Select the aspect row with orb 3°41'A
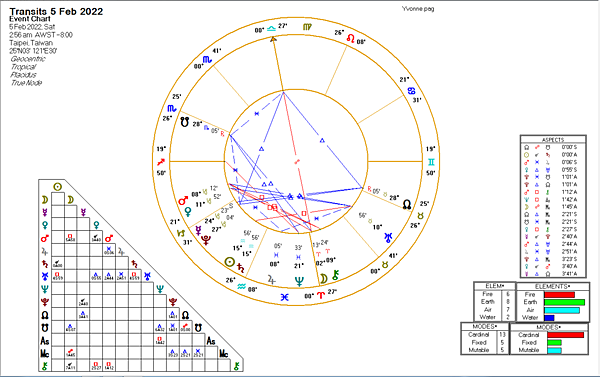The height and width of the screenshot is (377, 600). 552,274
